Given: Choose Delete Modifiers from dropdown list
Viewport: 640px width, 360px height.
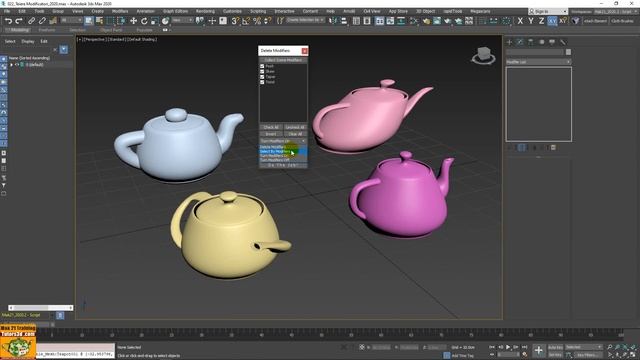Looking at the screenshot, I should pyautogui.click(x=283, y=147).
